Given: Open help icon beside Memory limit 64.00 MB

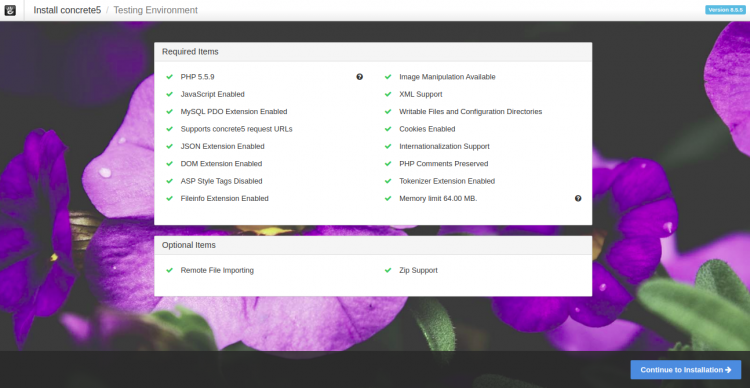Looking at the screenshot, I should (x=578, y=198).
